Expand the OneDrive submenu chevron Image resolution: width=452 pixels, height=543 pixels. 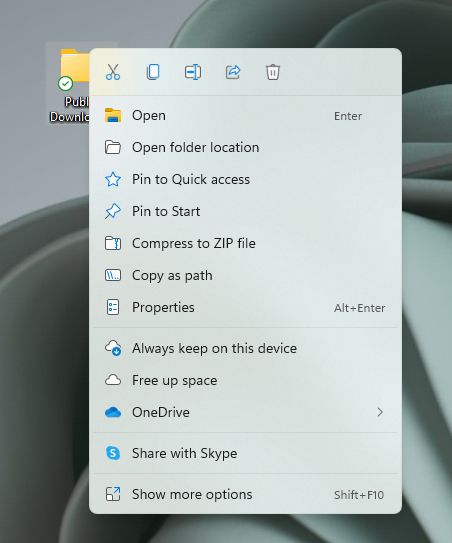[380, 412]
